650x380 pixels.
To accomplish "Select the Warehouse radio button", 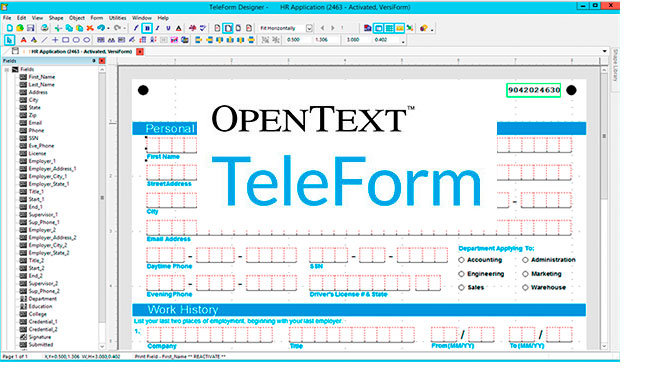I will (525, 287).
